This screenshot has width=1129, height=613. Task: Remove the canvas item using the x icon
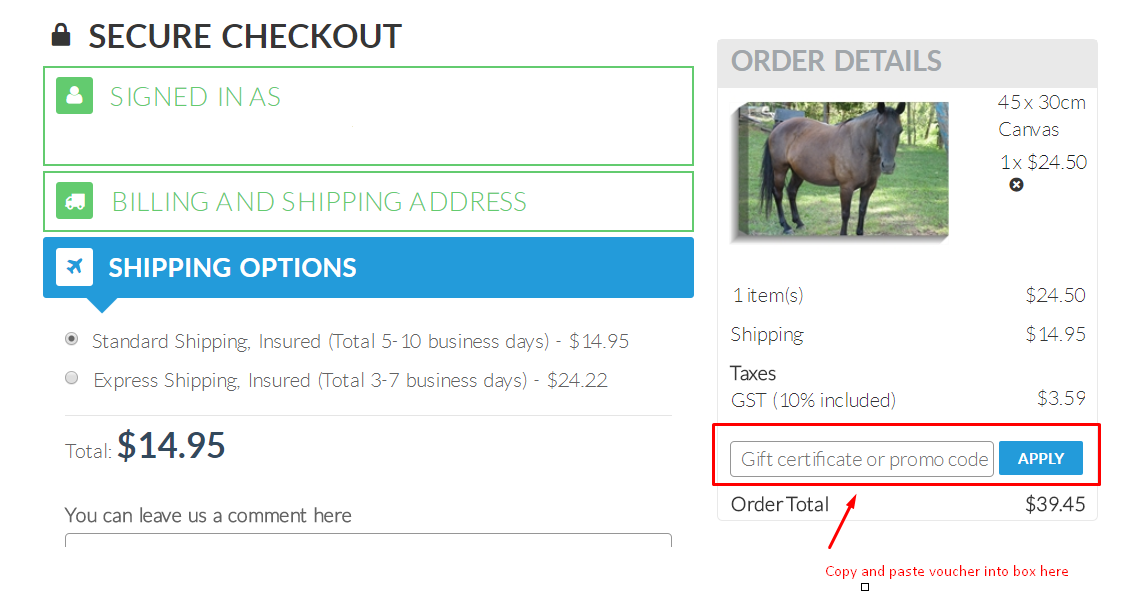coord(1016,185)
